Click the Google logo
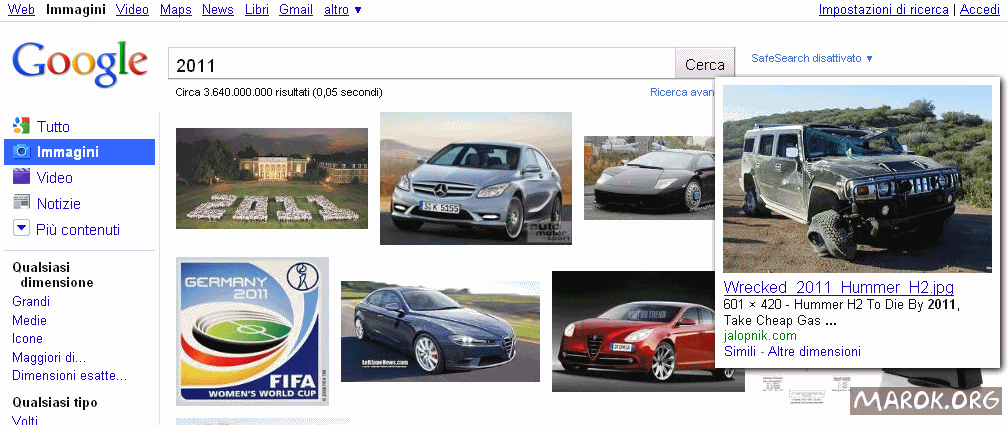This screenshot has width=1008, height=425. (x=80, y=64)
